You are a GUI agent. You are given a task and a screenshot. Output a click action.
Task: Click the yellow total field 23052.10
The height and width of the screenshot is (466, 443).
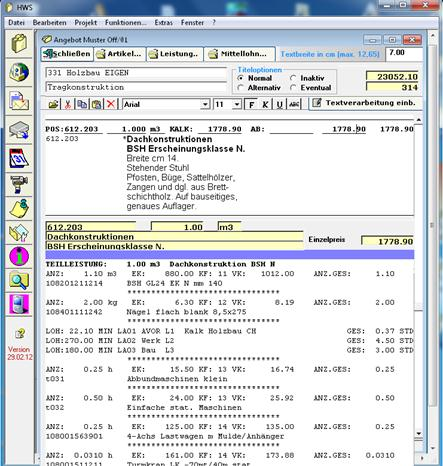coord(392,77)
